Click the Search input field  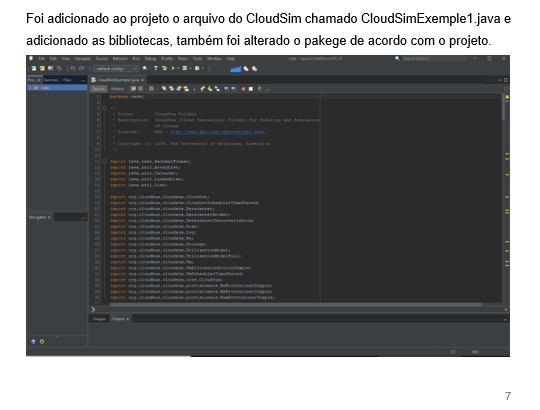[433, 59]
